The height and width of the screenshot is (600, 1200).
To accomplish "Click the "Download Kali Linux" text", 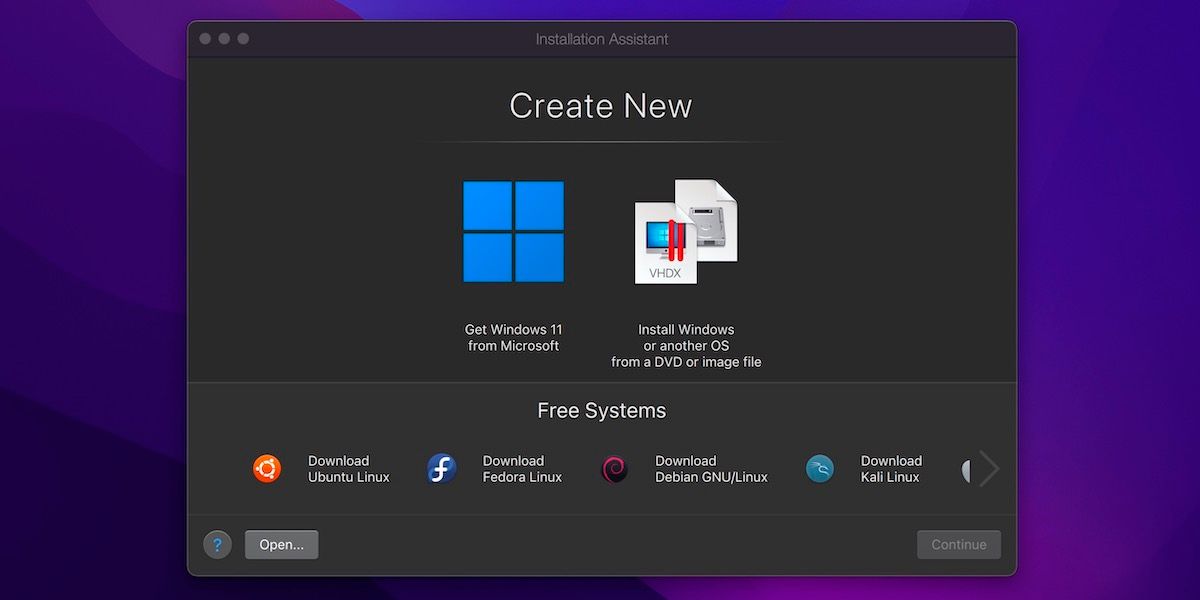I will pyautogui.click(x=890, y=469).
